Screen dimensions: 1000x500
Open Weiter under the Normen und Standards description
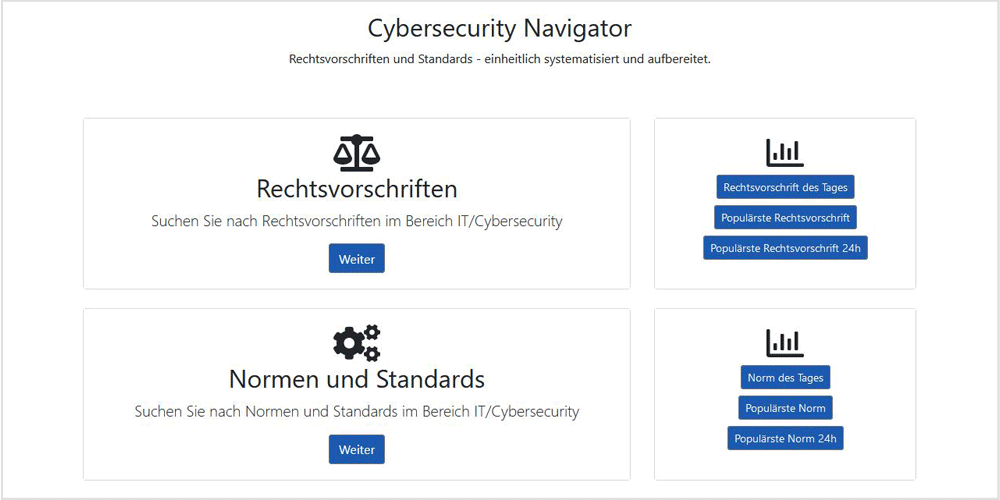(x=357, y=449)
